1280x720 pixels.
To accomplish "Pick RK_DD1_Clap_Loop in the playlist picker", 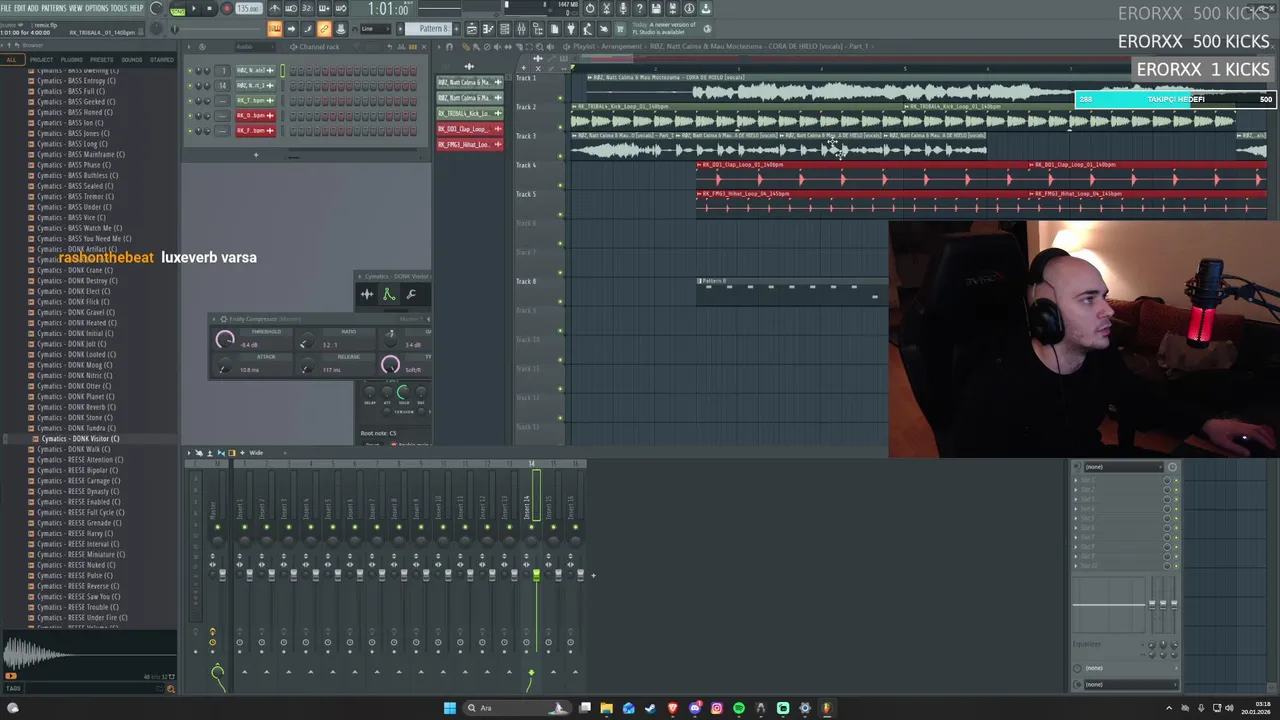I will coord(469,129).
